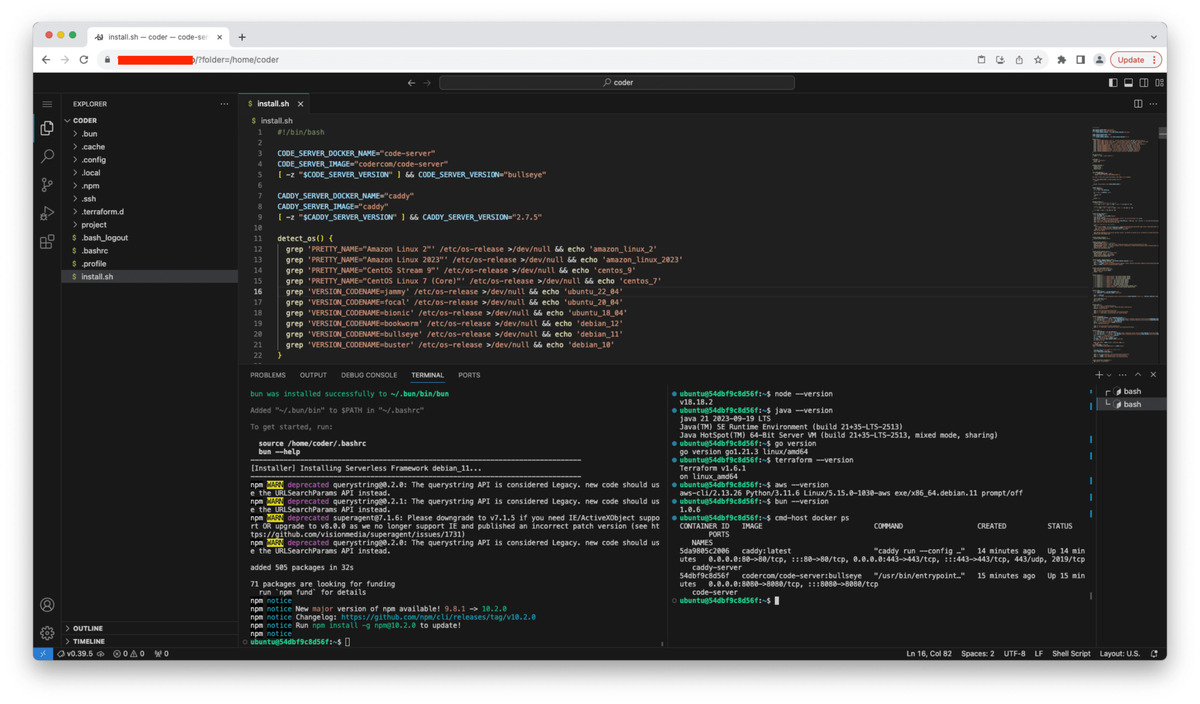Expand the .local folder
The height and width of the screenshot is (704, 1200).
click(x=150, y=172)
